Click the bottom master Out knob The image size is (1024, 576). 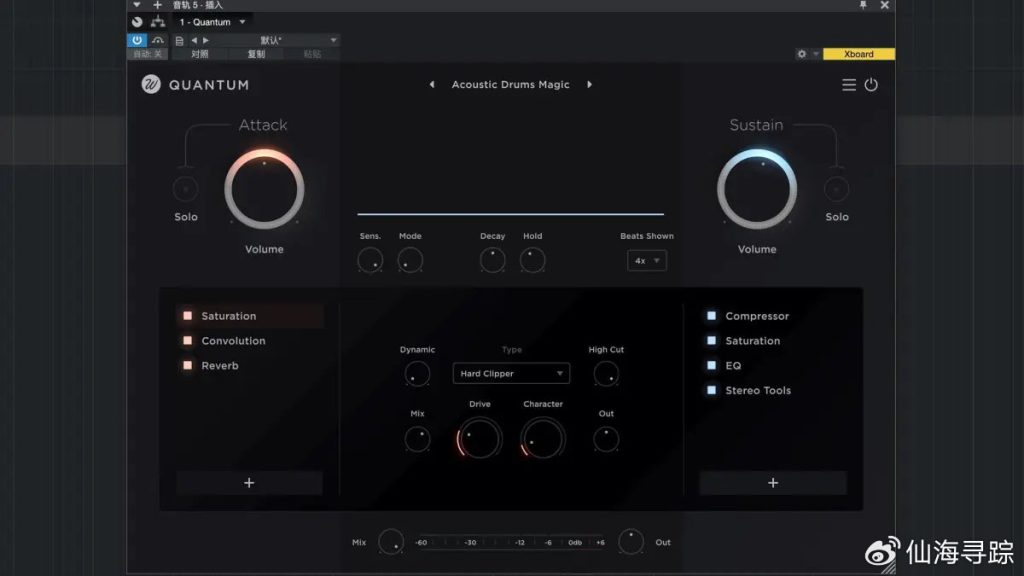(631, 542)
